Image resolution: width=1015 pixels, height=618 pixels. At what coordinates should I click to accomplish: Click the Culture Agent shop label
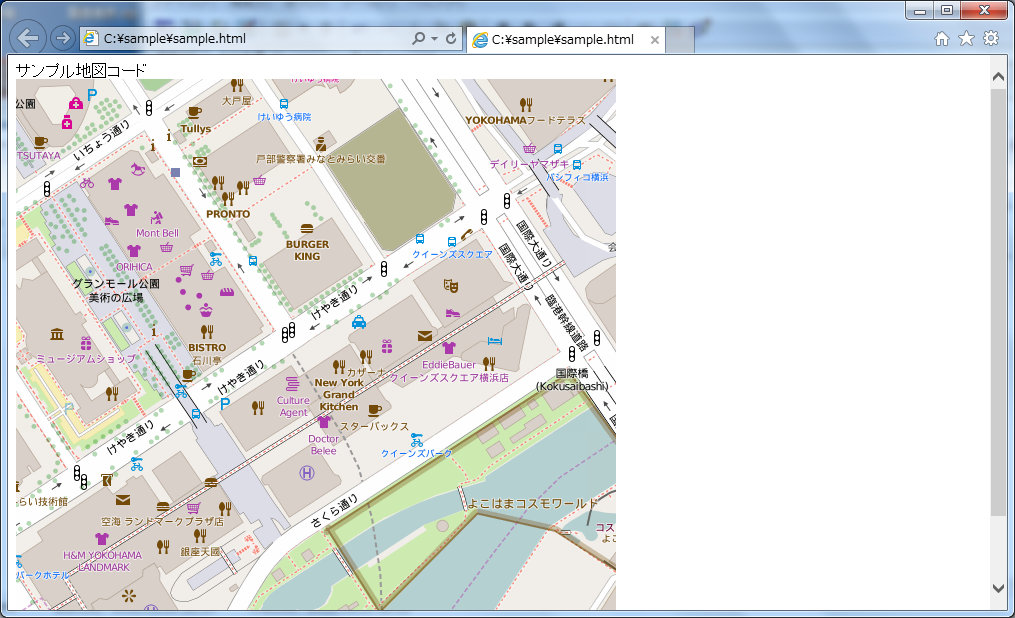[293, 406]
